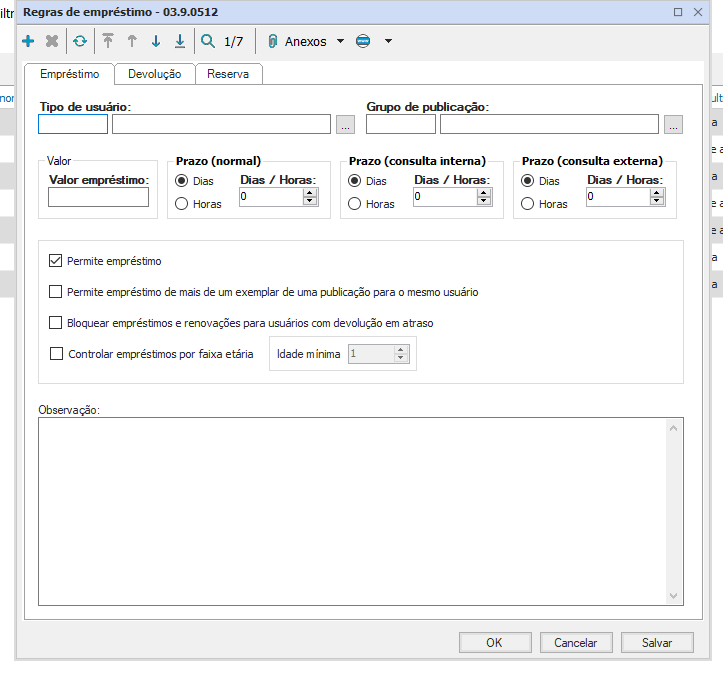Viewport: 723px width, 673px height.
Task: Click the Valor empréstimo input field
Action: (98, 198)
